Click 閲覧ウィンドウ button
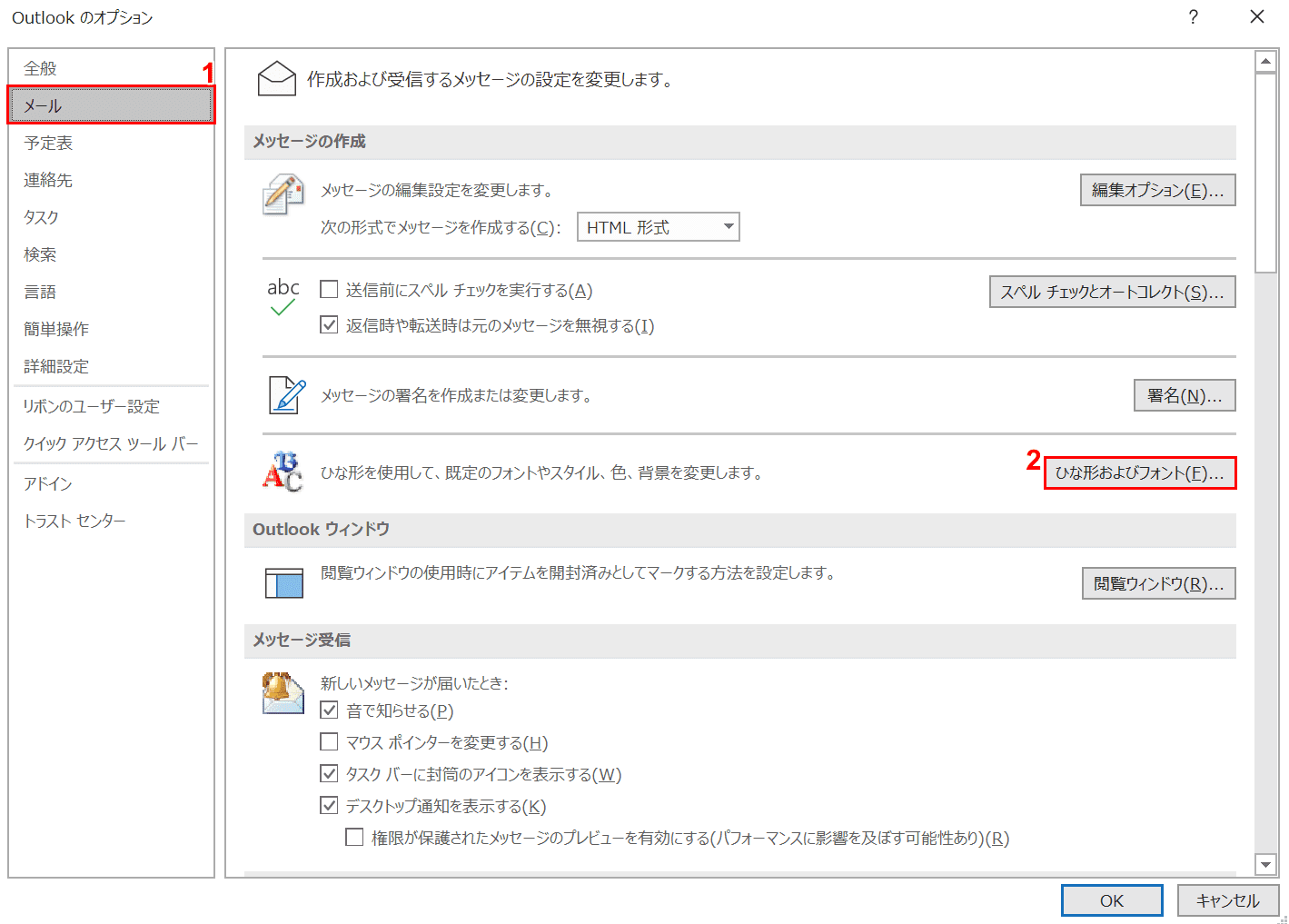The height and width of the screenshot is (924, 1289). click(x=1158, y=583)
